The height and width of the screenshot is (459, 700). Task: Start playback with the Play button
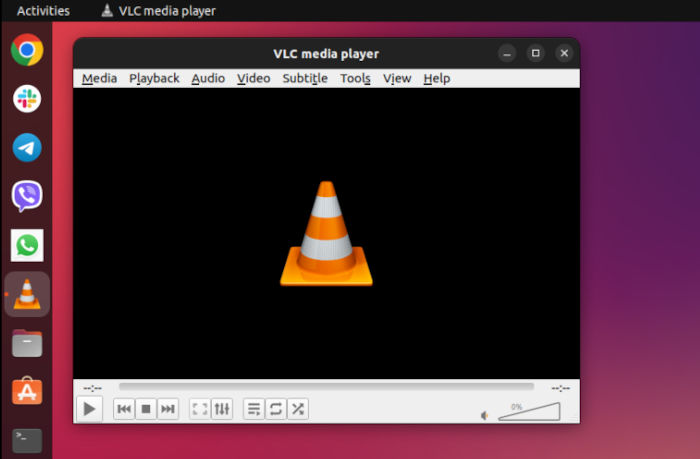tap(89, 409)
